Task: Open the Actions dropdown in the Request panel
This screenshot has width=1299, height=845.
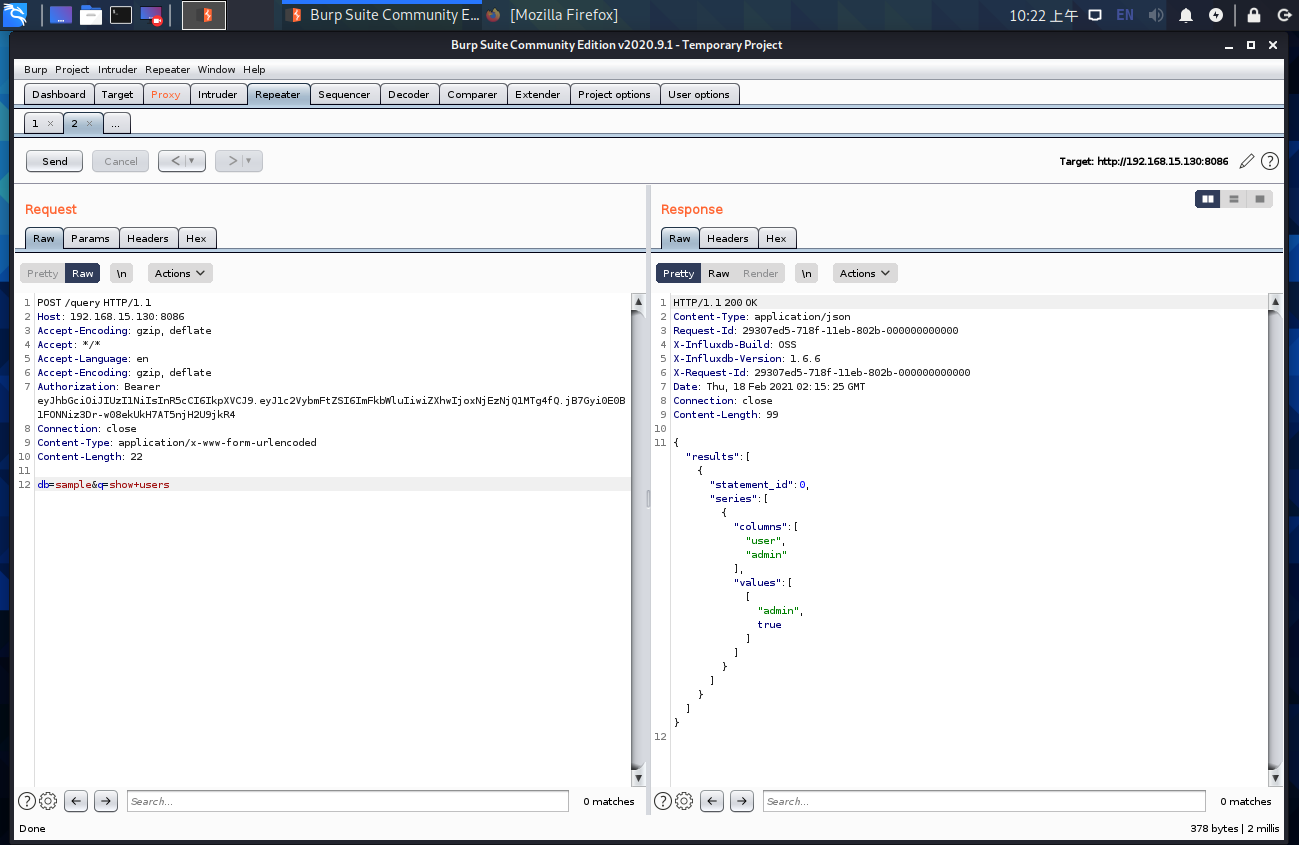Action: point(180,272)
